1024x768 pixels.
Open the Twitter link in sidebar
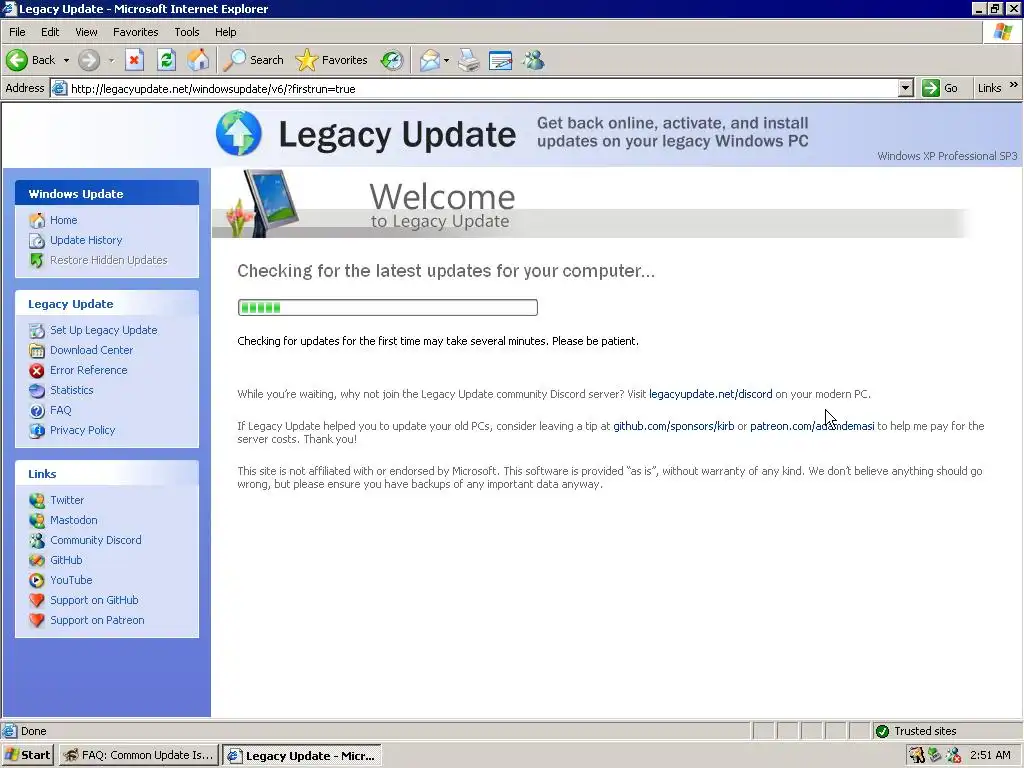pos(67,500)
